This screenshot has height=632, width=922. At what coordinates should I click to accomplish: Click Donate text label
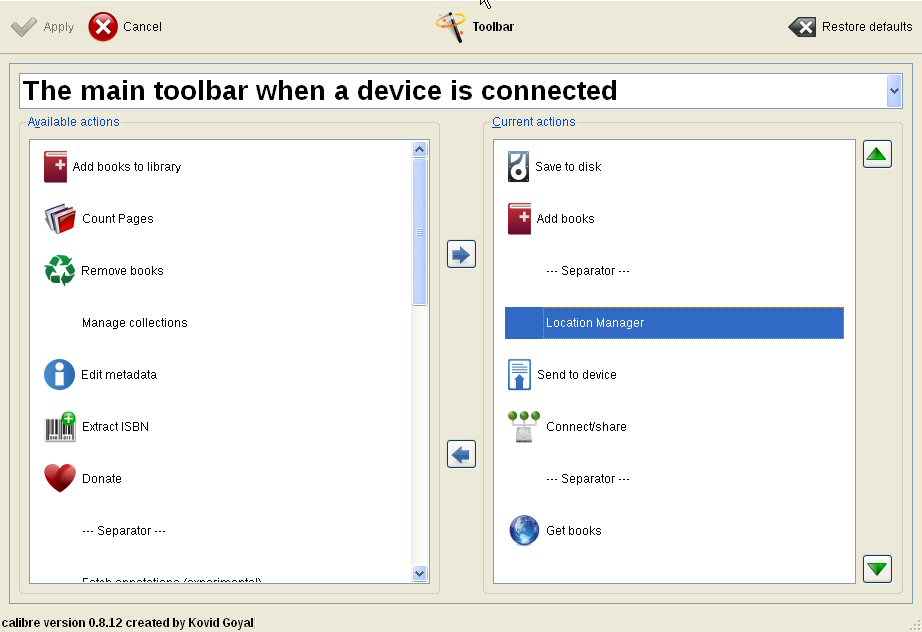(x=102, y=479)
